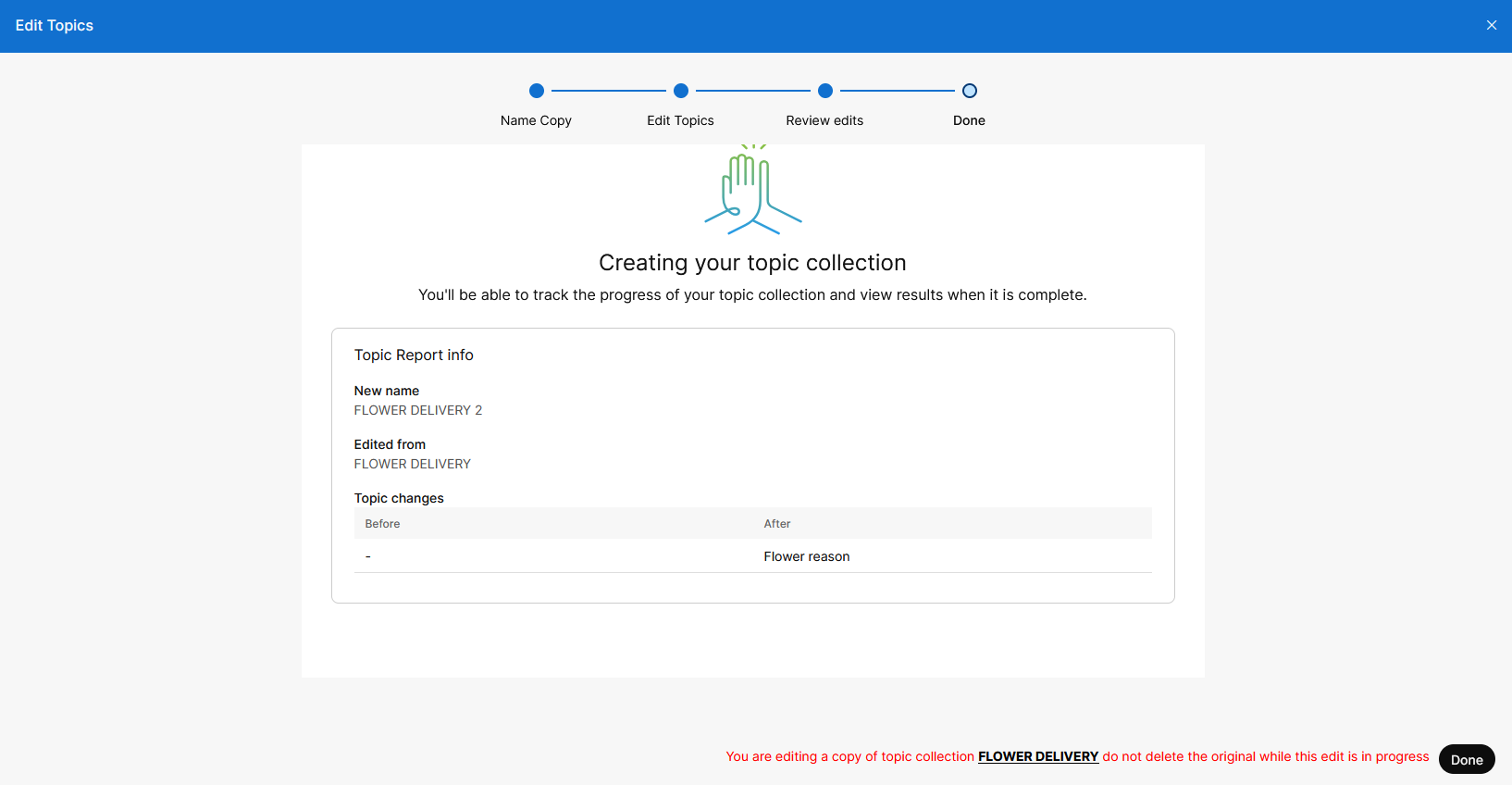
Task: Click the Done label in the stepper
Action: pos(969,120)
